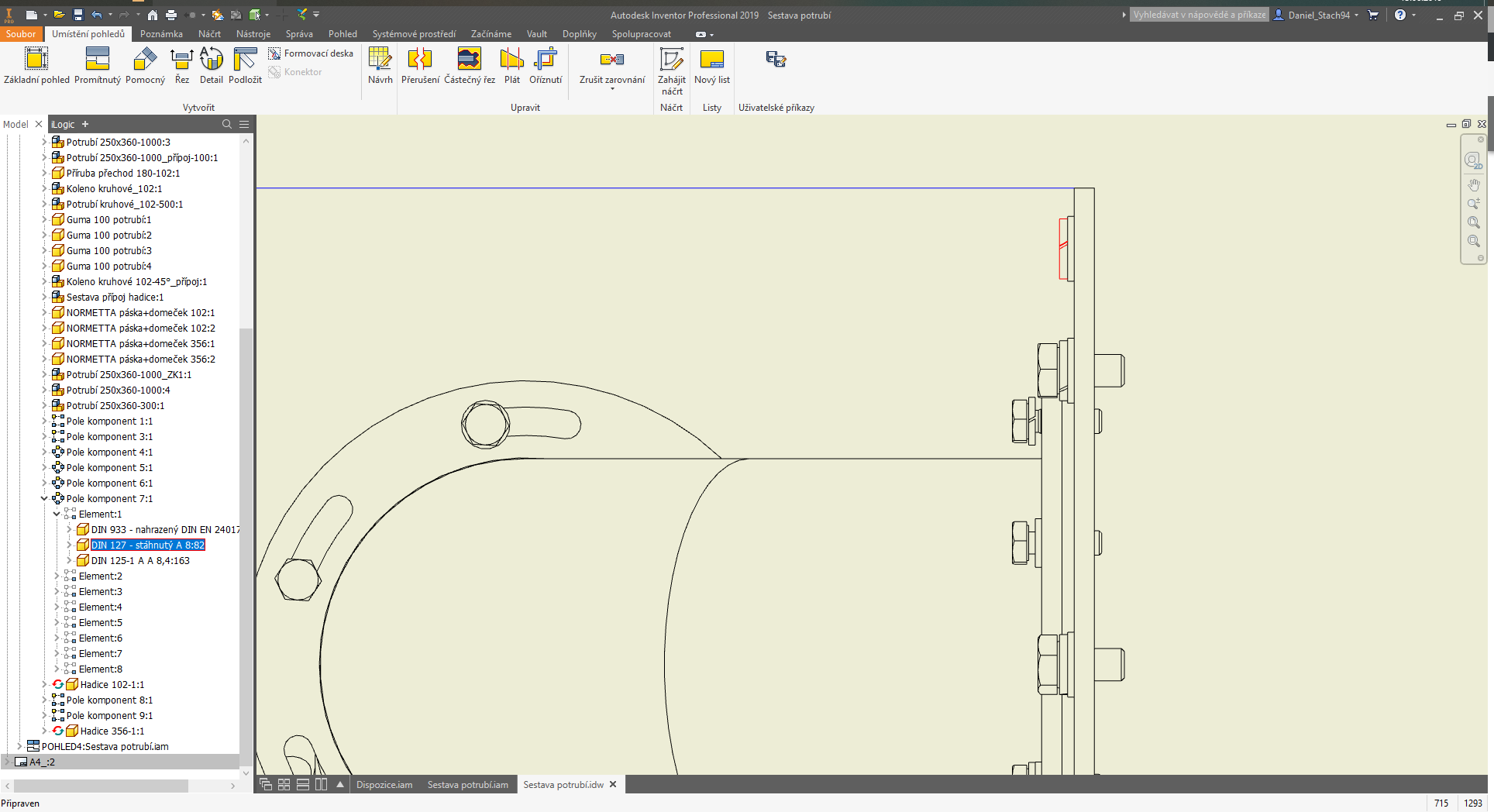Collapse the Element:1 node
The width and height of the screenshot is (1494, 812).
[57, 514]
